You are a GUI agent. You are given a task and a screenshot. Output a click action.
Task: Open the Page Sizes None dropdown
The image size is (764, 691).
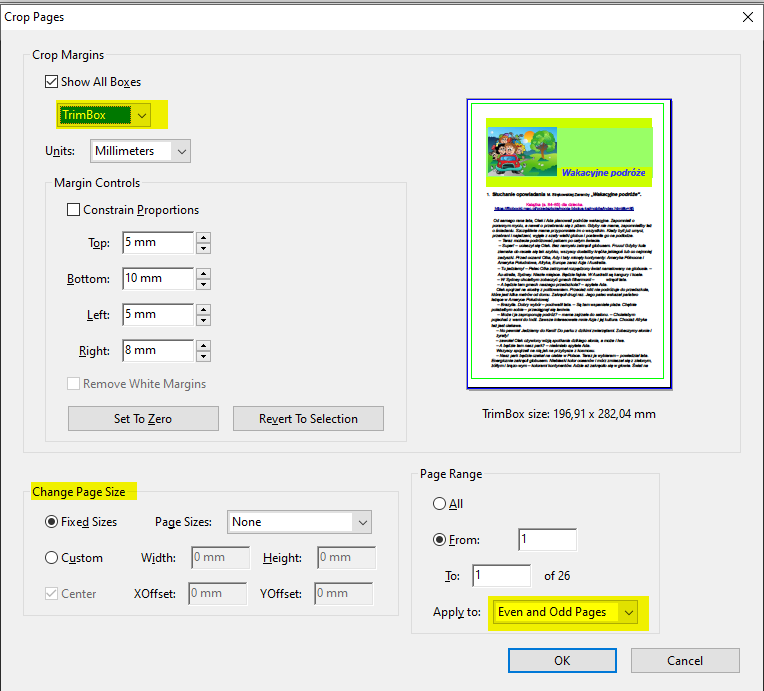click(x=299, y=522)
